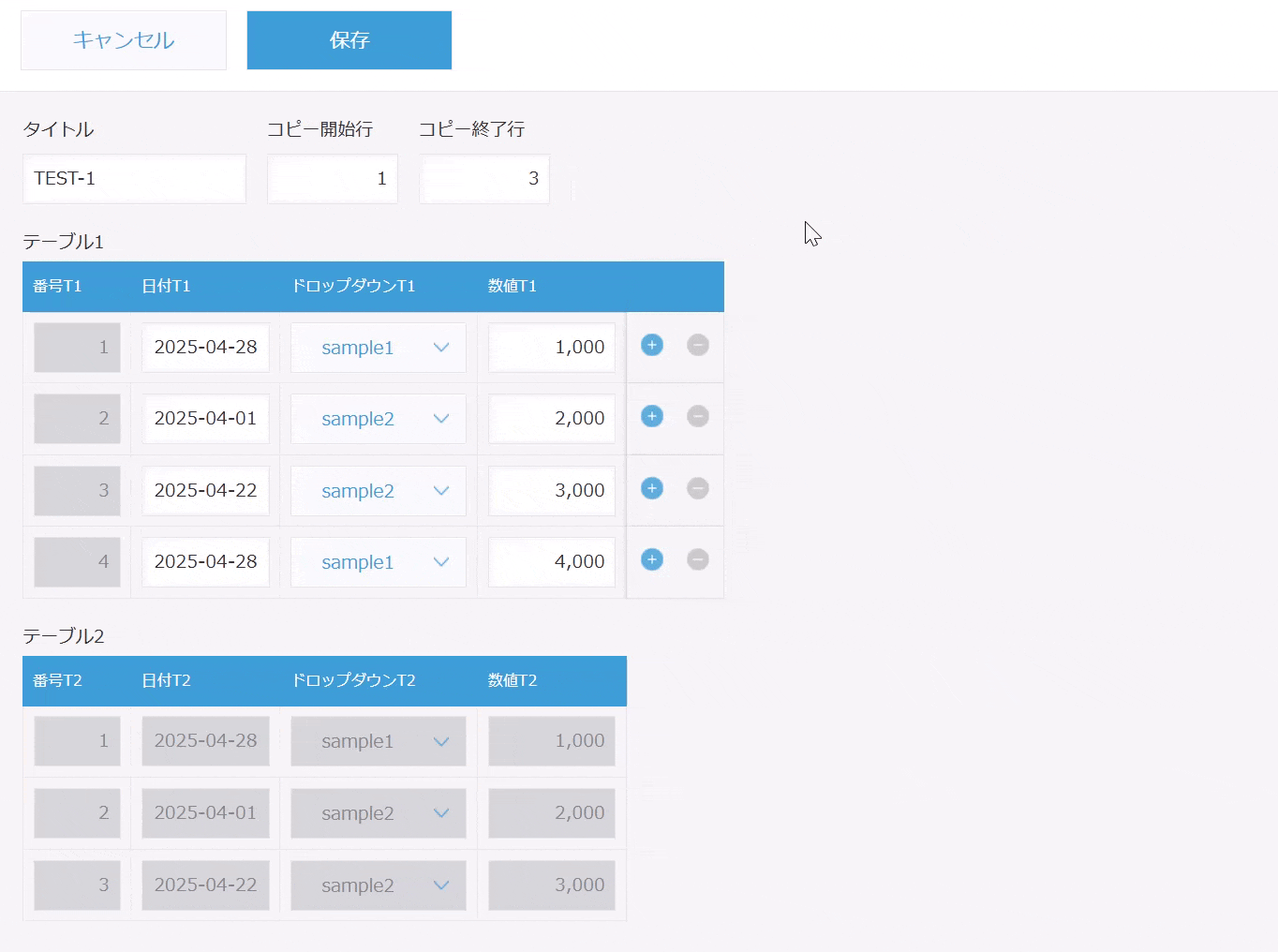Click the 数値T2 field showing 3,000
Viewport: 1278px width, 952px height.
tap(552, 885)
